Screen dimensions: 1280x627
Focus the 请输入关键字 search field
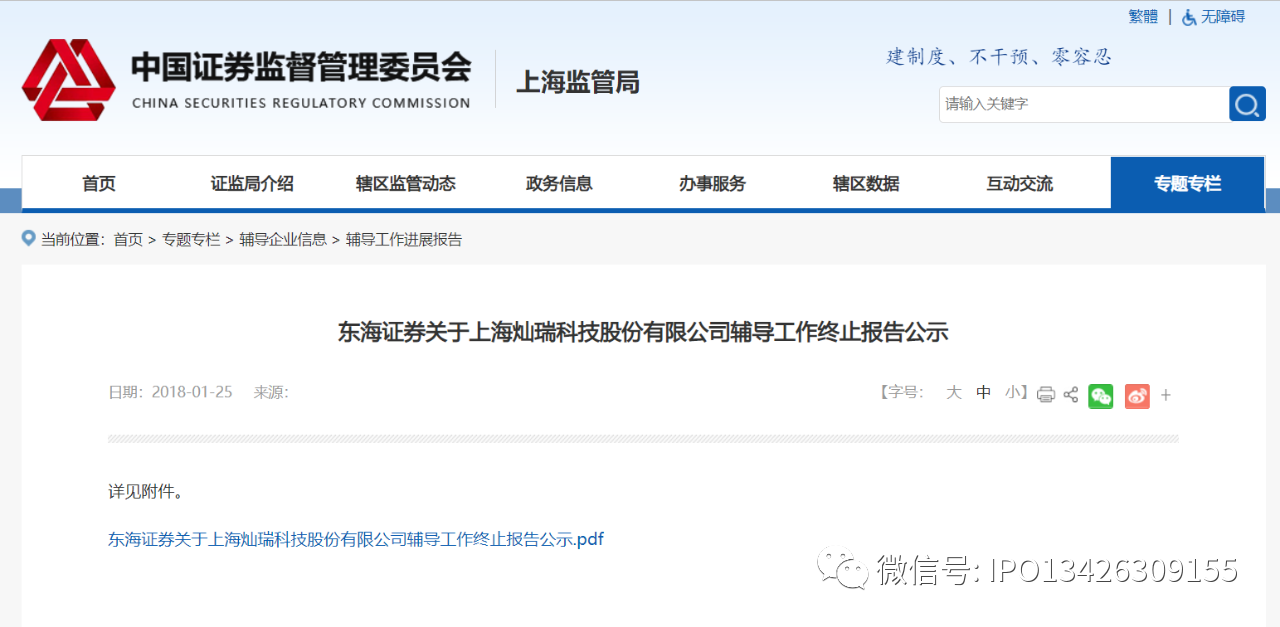1083,104
